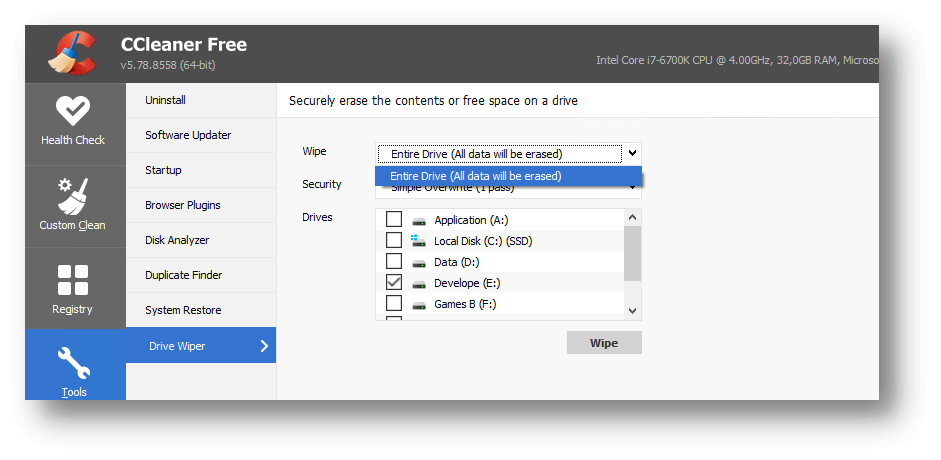Viewport: 941px width, 460px height.
Task: Click drives list scroll up arrow
Action: click(633, 218)
